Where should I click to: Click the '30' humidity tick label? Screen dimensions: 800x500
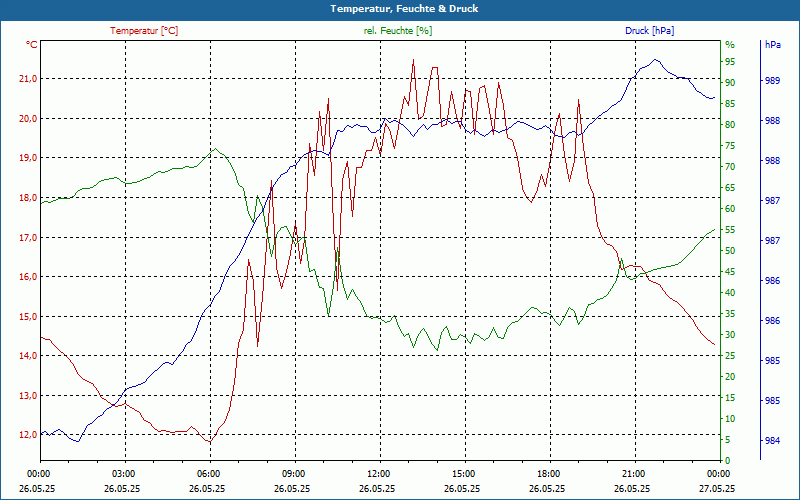(730, 335)
